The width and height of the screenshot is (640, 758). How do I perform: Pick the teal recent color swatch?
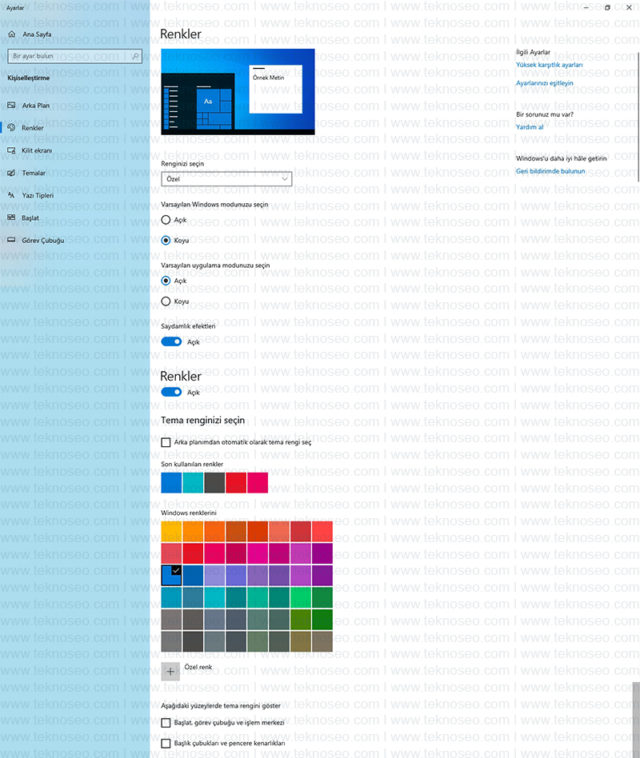(193, 483)
